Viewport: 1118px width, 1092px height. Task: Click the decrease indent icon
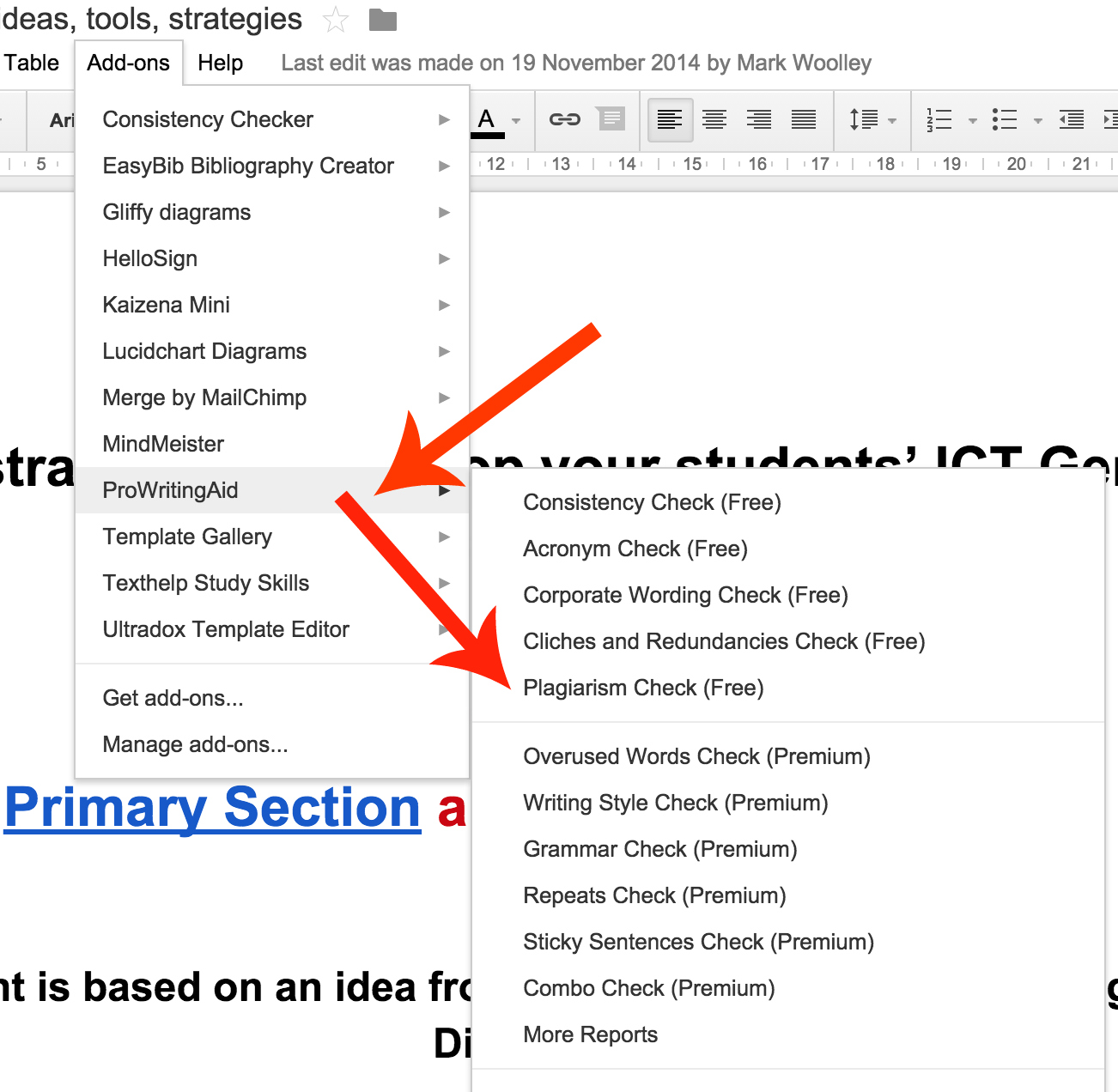(1071, 119)
